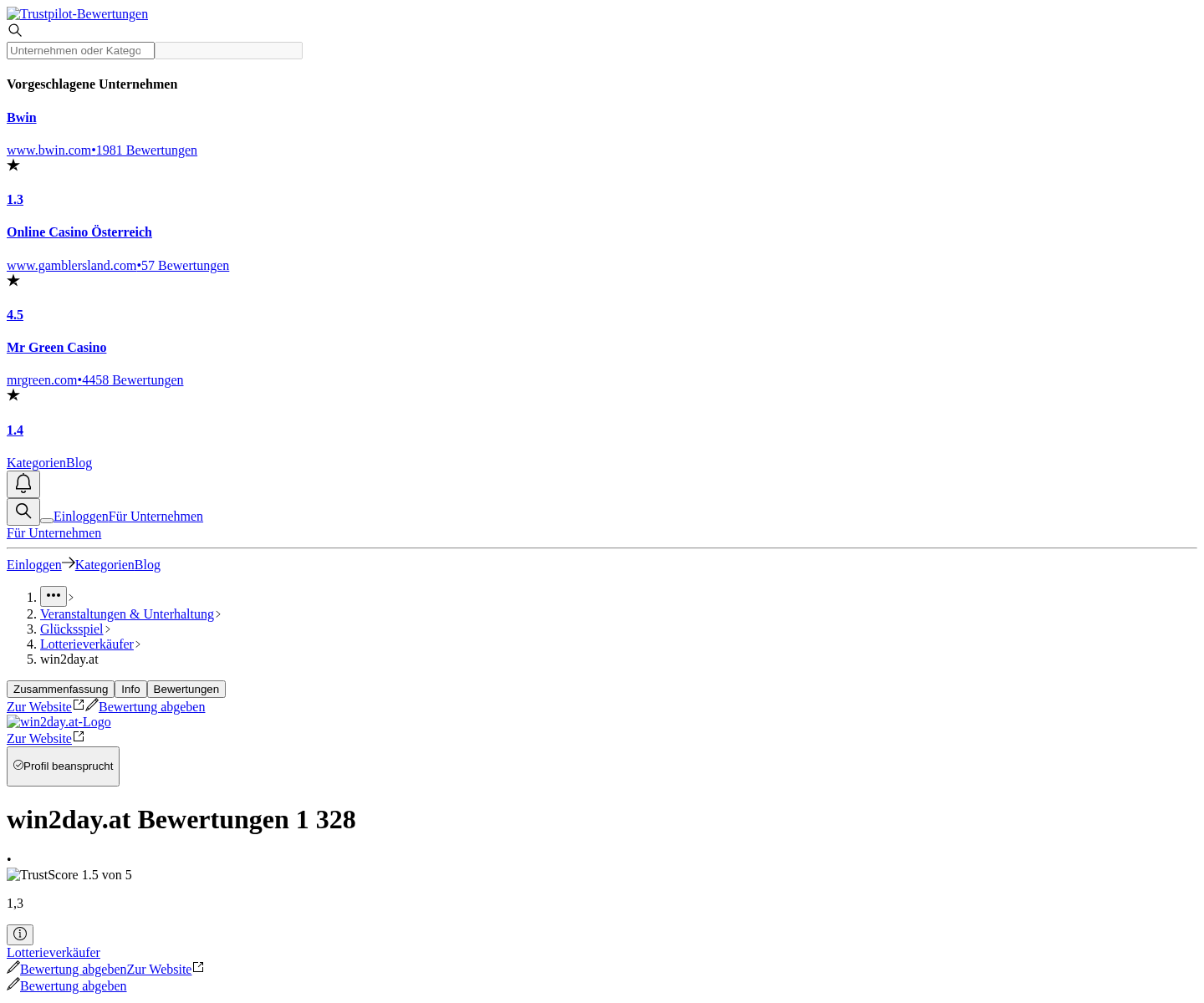1204x1003 pixels.
Task: Open the Veranstaltungen & Unterhaltung breadcrumb
Action: point(127,614)
